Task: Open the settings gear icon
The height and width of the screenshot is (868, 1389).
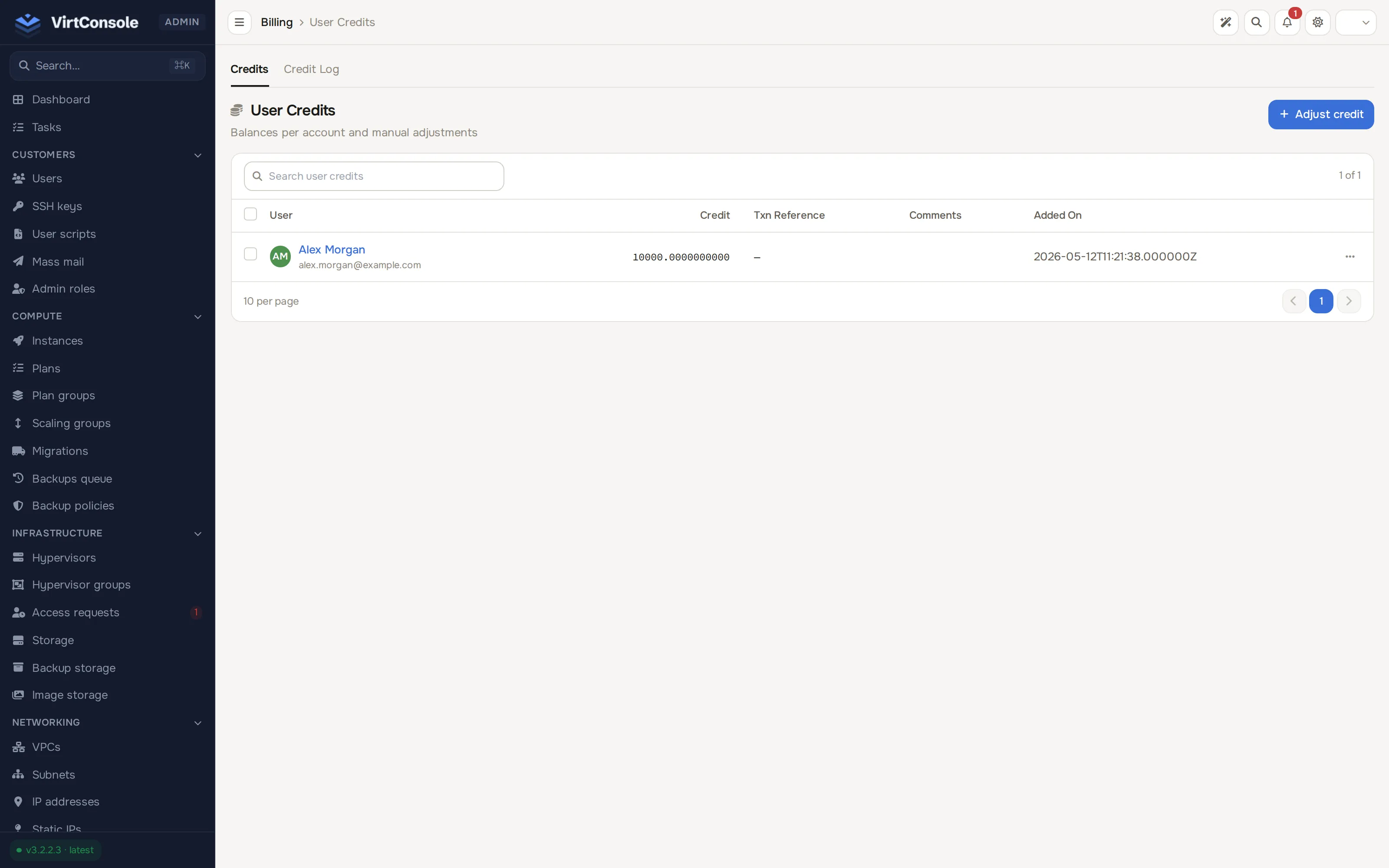Action: click(x=1318, y=23)
